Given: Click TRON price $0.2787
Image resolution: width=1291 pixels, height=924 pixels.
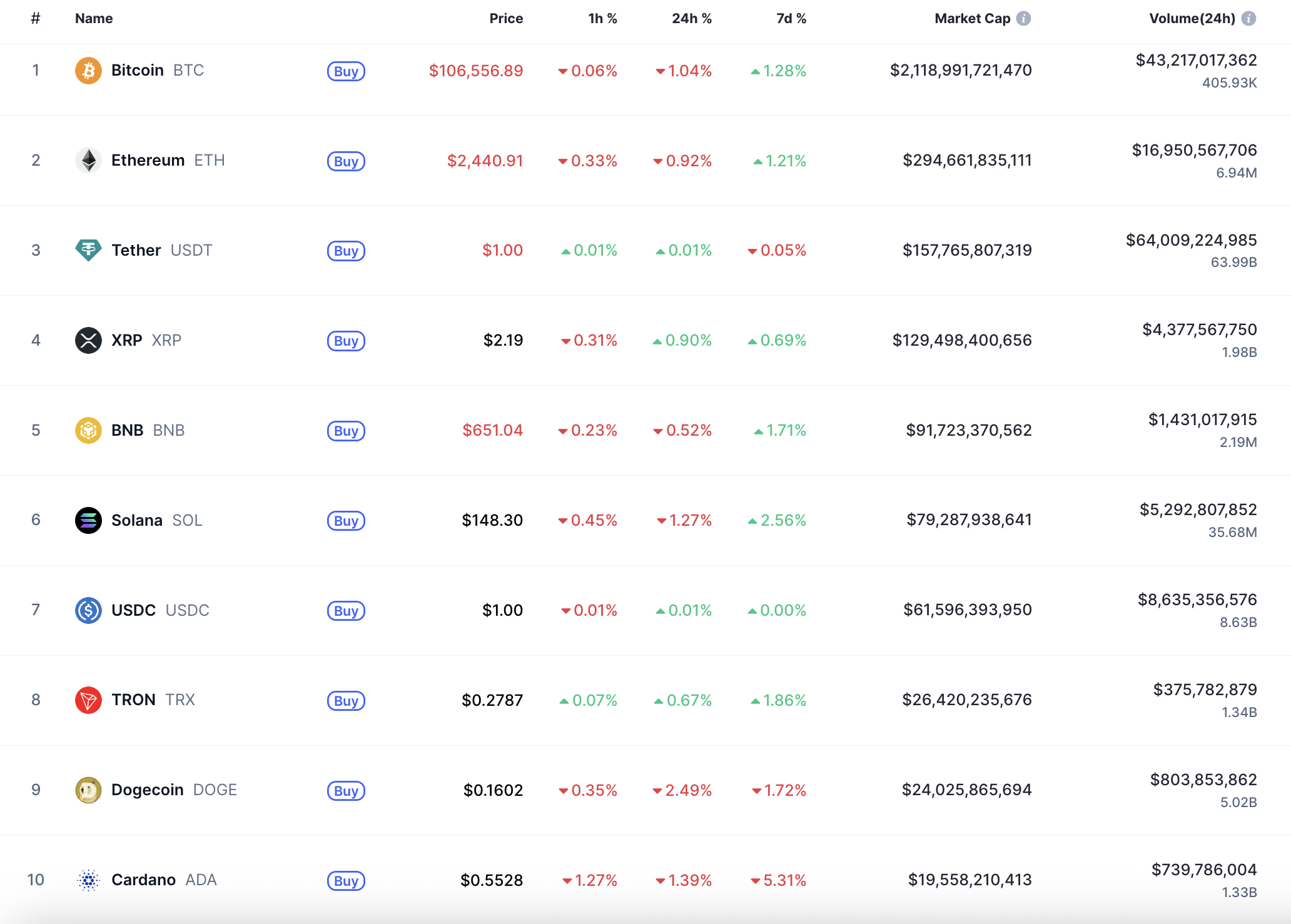Looking at the screenshot, I should 492,700.
